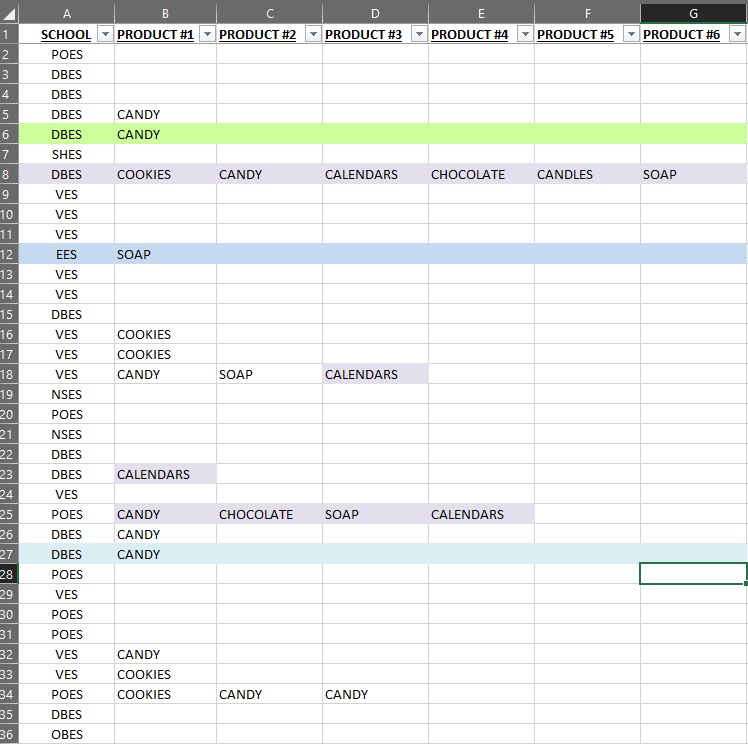Select CALENDARS cell in row 23
748x744 pixels.
(x=165, y=474)
